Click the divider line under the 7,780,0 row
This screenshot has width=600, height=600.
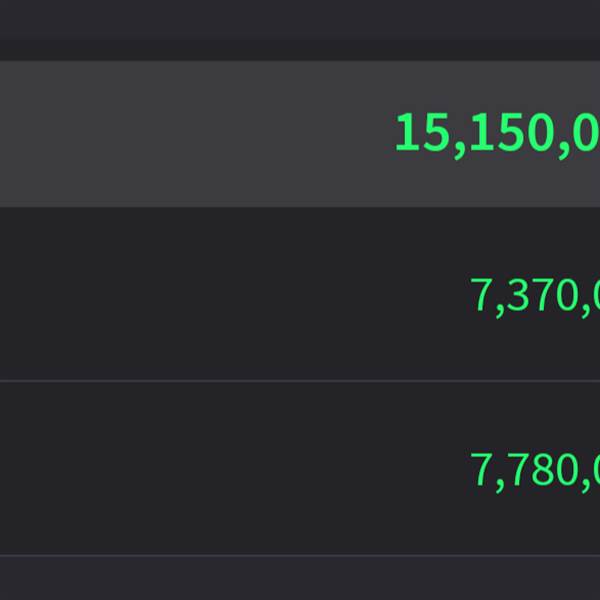point(300,555)
